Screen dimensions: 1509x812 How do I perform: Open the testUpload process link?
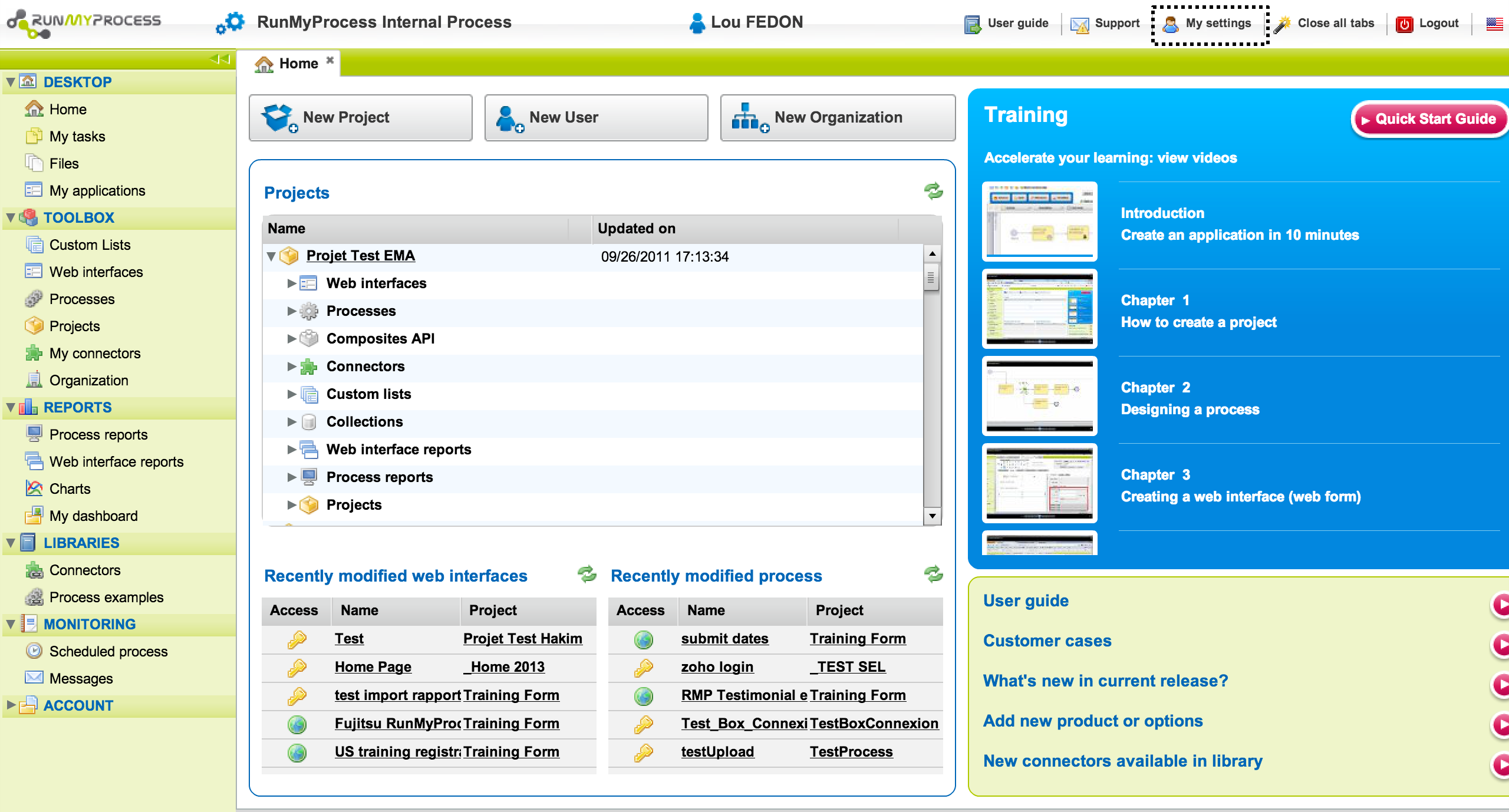717,752
